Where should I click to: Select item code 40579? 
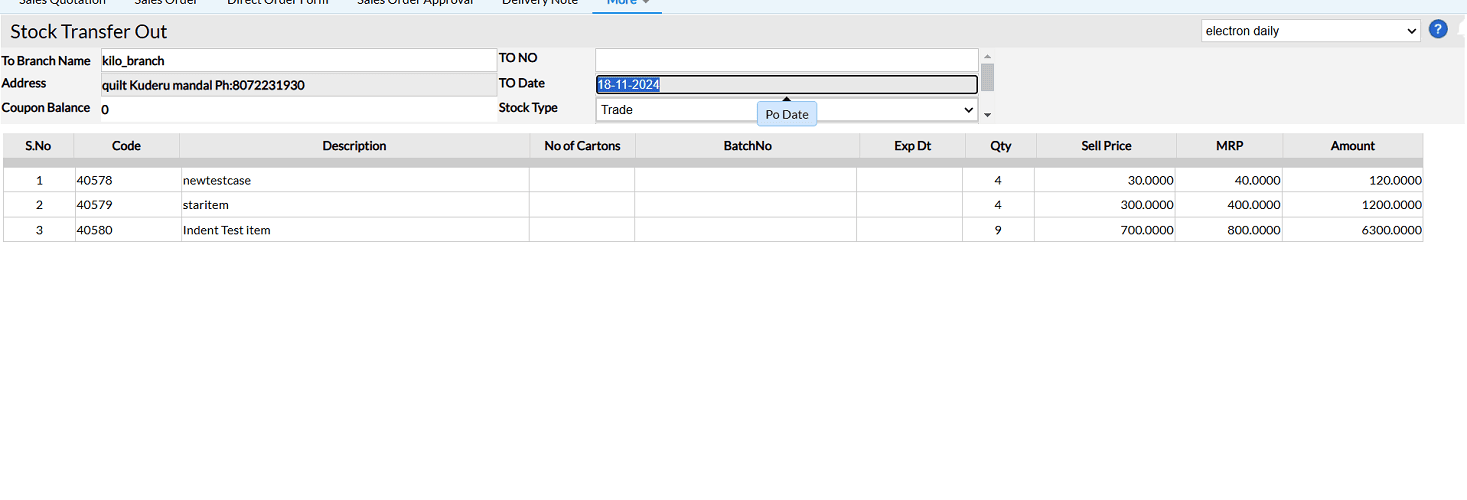click(127, 205)
